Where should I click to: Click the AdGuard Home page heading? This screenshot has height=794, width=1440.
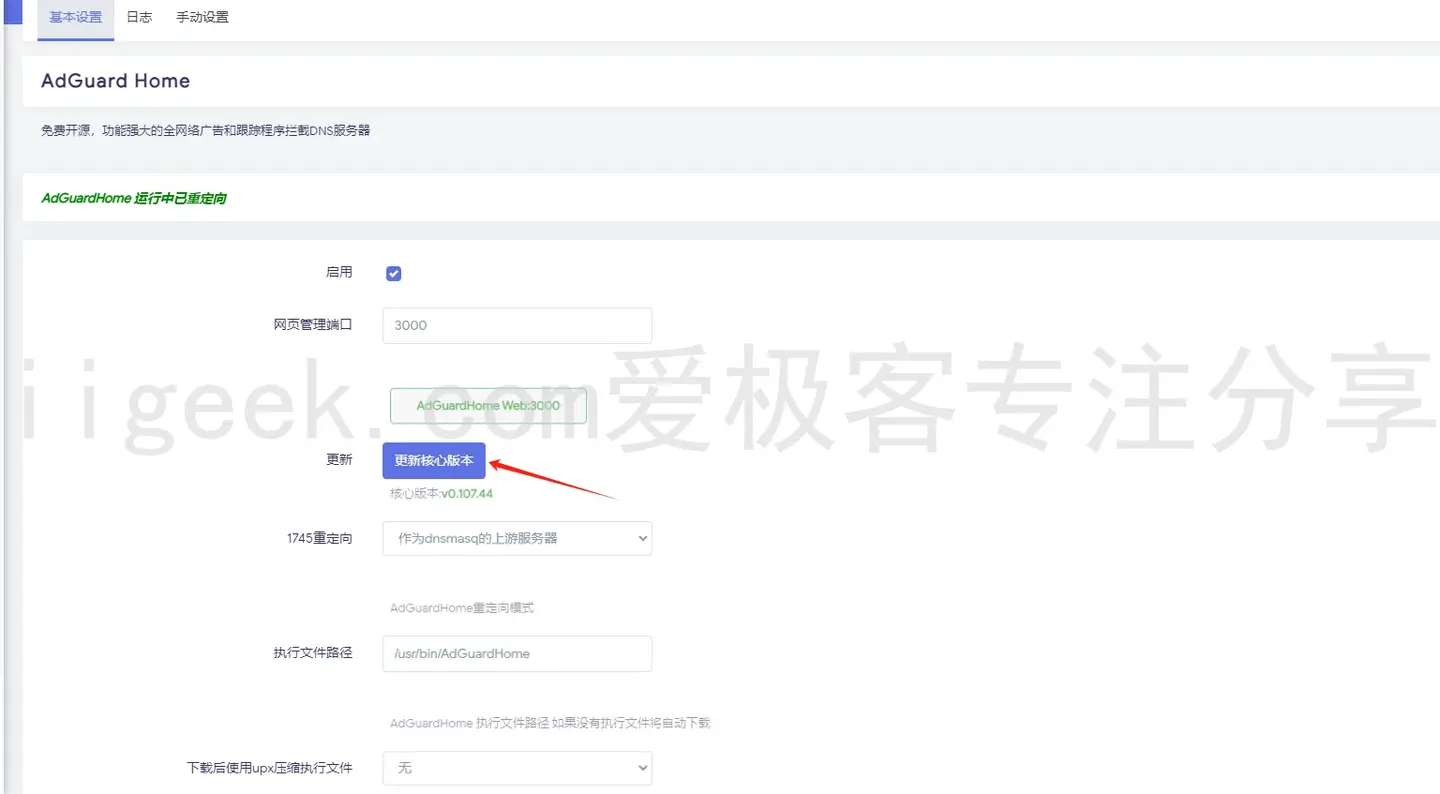point(114,80)
